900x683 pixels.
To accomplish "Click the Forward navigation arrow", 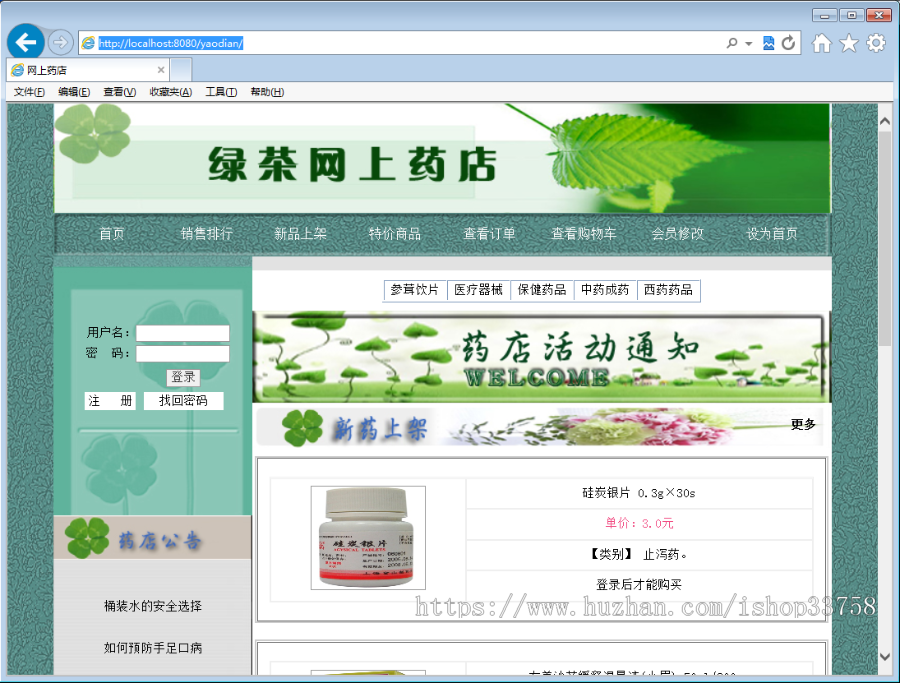I will coord(59,43).
